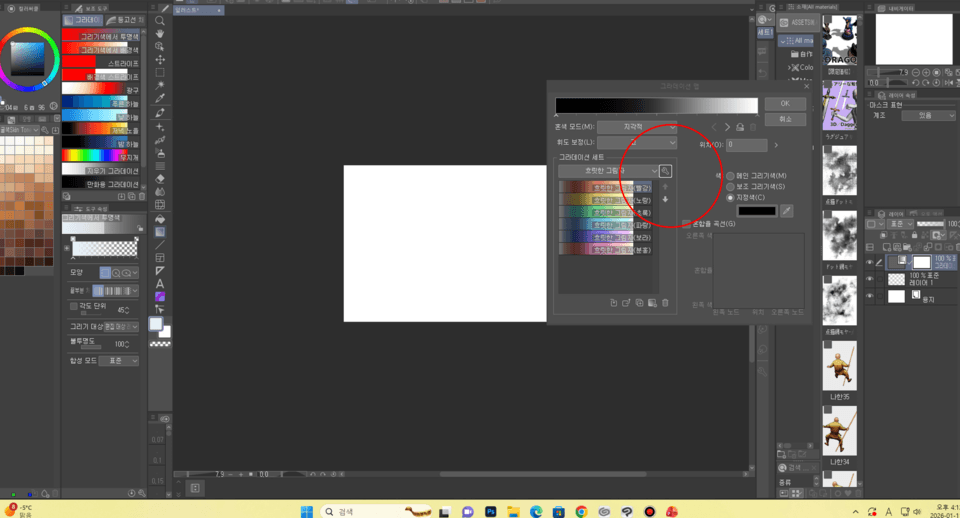Click the invert gradient icon near node arrows
This screenshot has width=960, height=518.
pos(740,127)
